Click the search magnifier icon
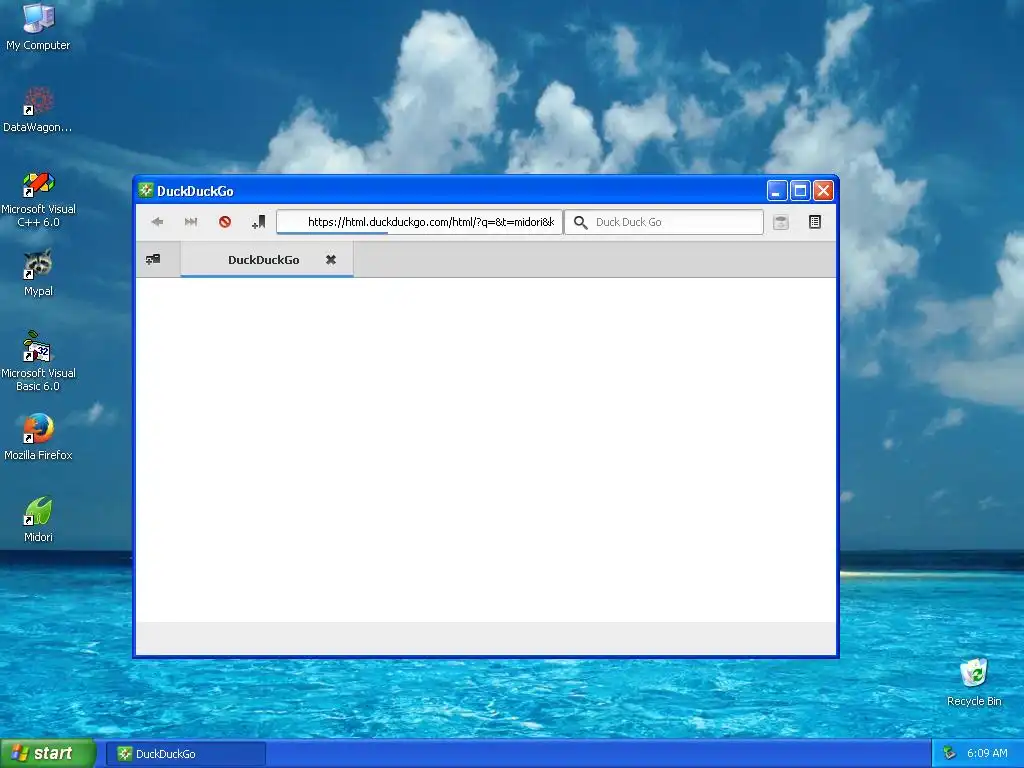The width and height of the screenshot is (1024, 768). pyautogui.click(x=580, y=223)
